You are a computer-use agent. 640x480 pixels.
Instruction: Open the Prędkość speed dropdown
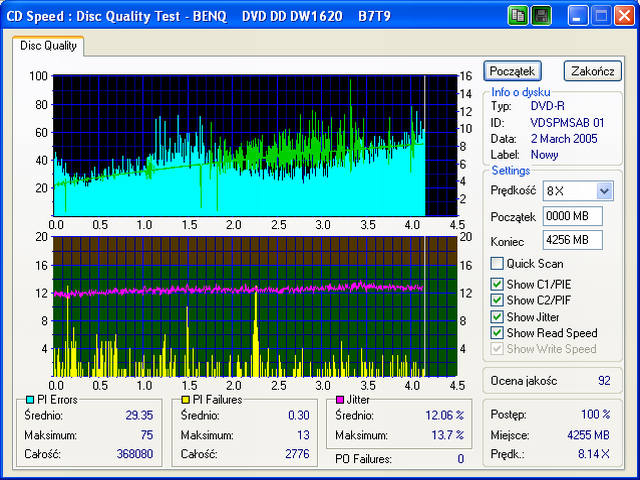point(604,191)
